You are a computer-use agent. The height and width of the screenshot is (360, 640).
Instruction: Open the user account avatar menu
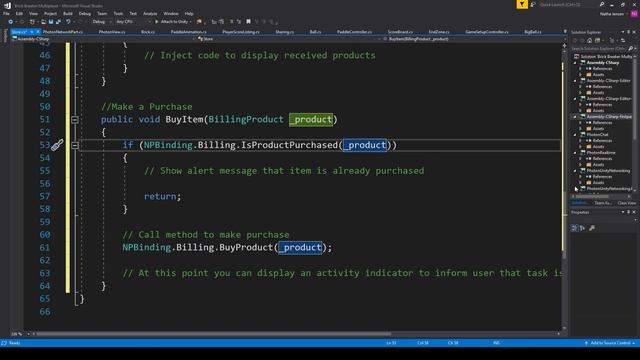[x=634, y=14]
